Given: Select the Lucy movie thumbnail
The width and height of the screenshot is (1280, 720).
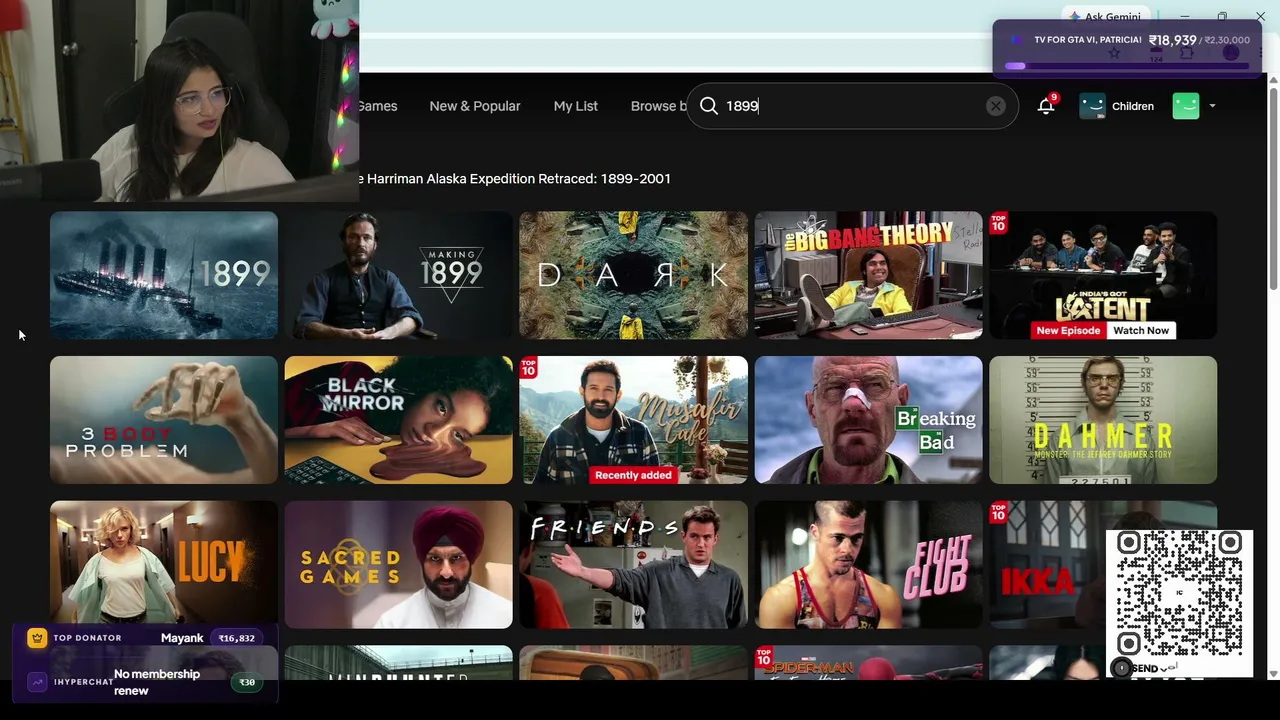Looking at the screenshot, I should click(164, 565).
